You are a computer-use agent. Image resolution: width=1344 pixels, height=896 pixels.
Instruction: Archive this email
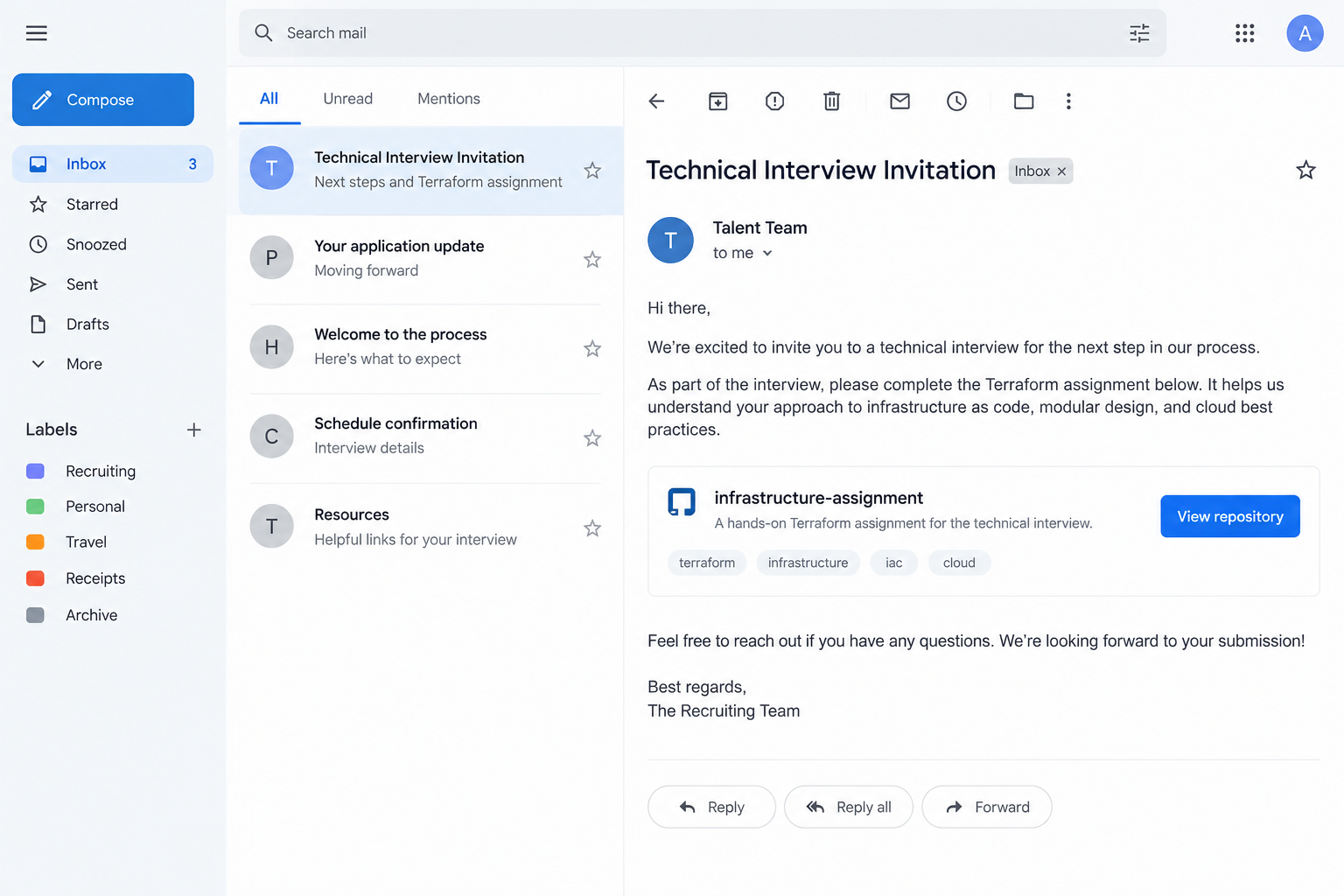click(x=717, y=101)
